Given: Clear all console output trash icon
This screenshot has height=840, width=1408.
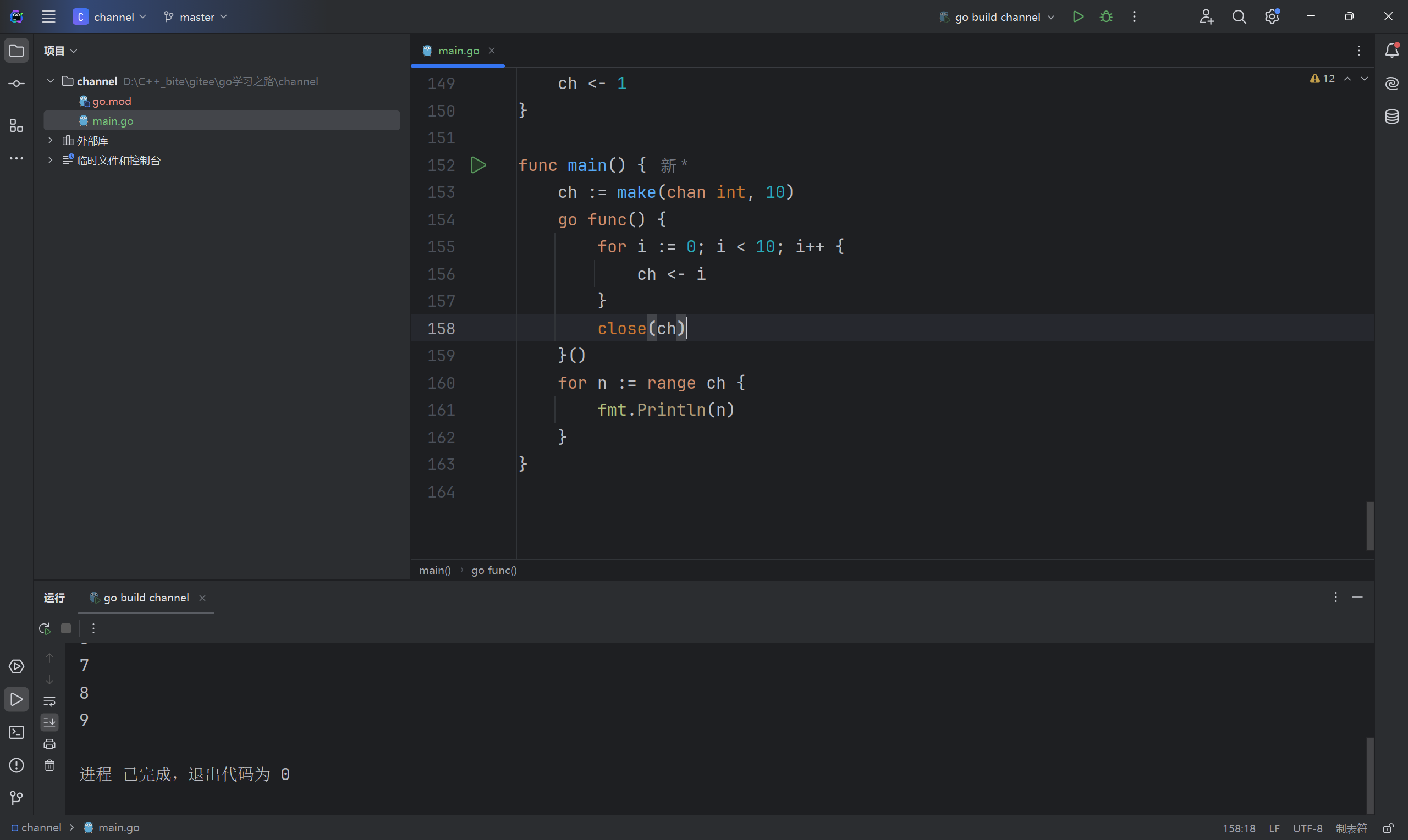Looking at the screenshot, I should (50, 765).
